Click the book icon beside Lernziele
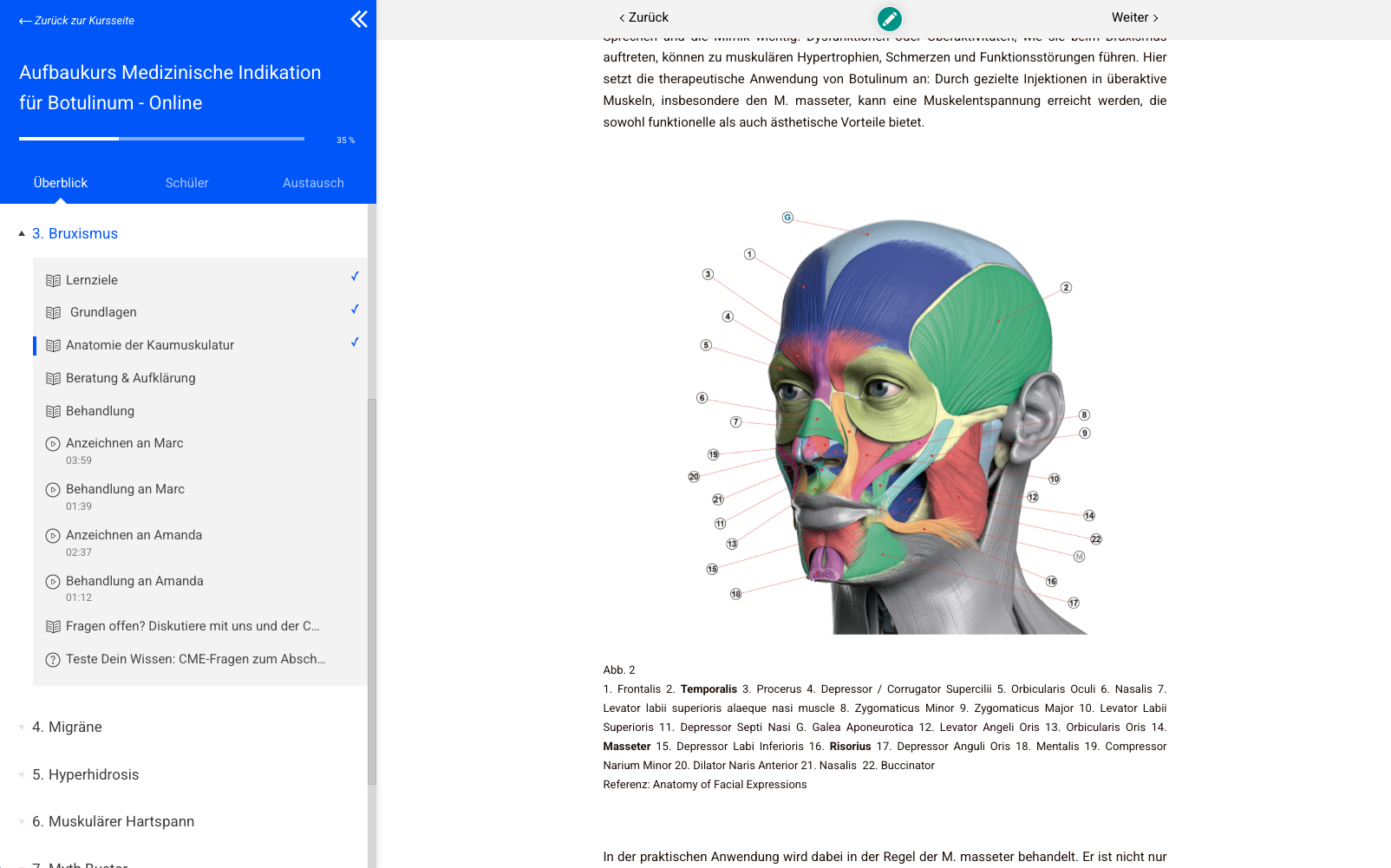 tap(53, 280)
